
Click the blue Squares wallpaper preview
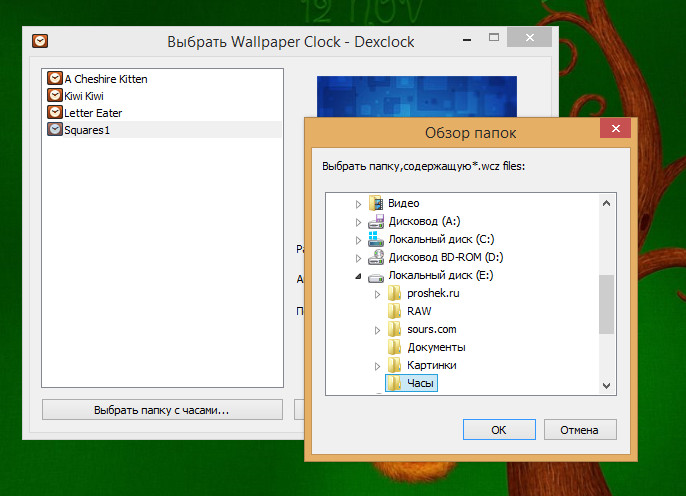pyautogui.click(x=416, y=96)
